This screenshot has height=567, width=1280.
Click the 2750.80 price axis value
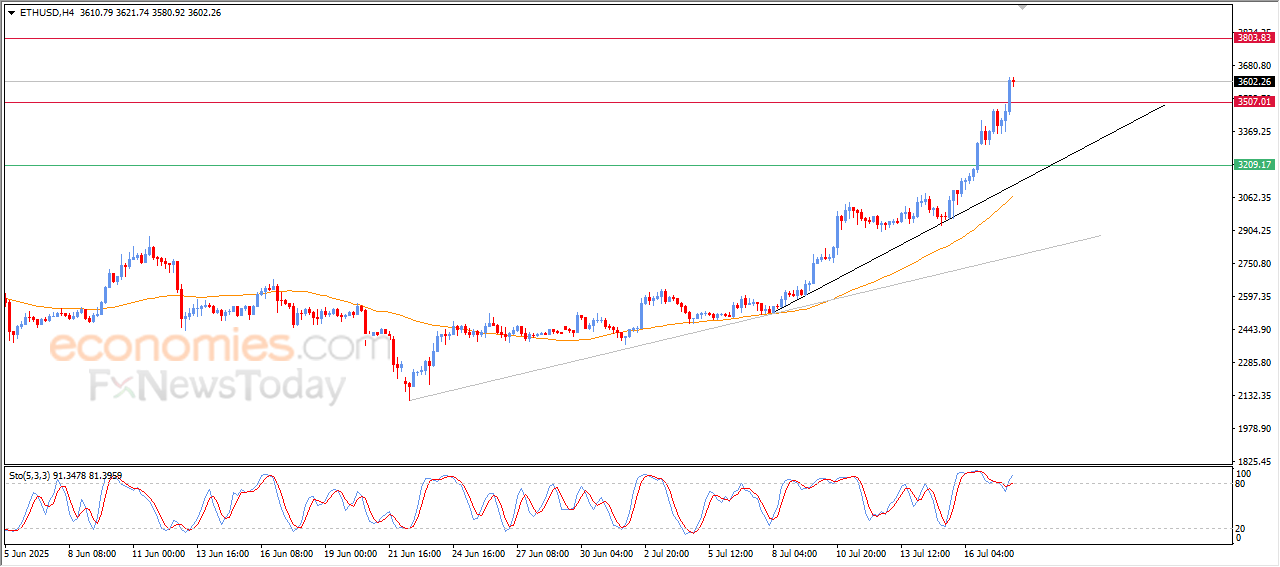tap(1253, 263)
